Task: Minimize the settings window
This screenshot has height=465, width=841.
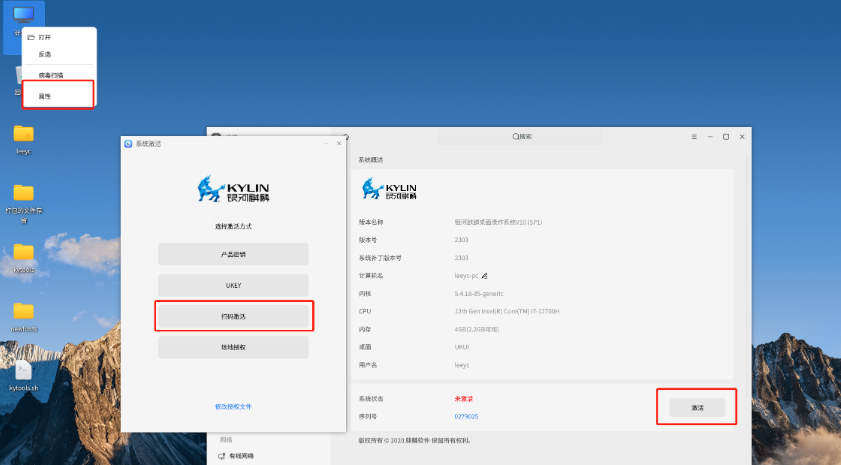Action: [710, 137]
